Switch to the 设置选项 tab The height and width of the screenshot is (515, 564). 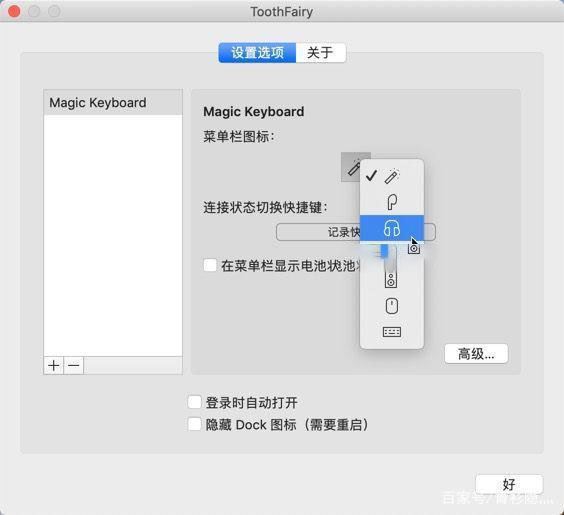[257, 53]
